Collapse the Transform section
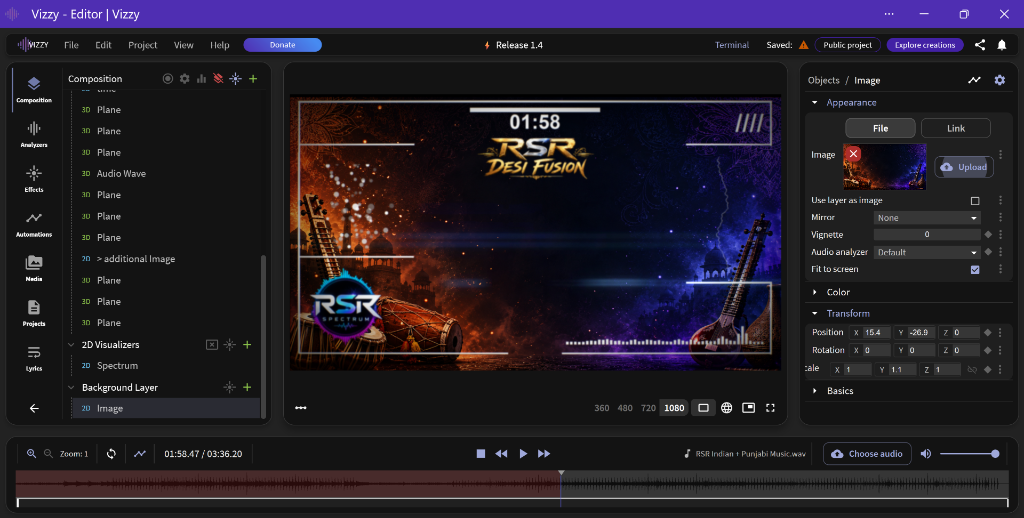 [x=814, y=314]
